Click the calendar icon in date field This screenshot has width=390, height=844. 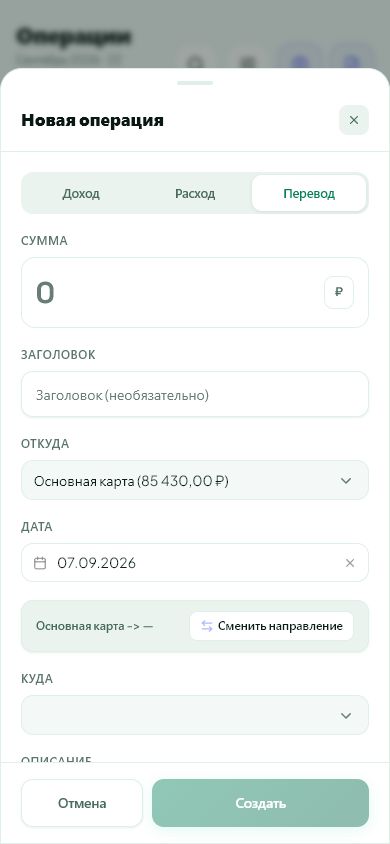pyautogui.click(x=40, y=563)
